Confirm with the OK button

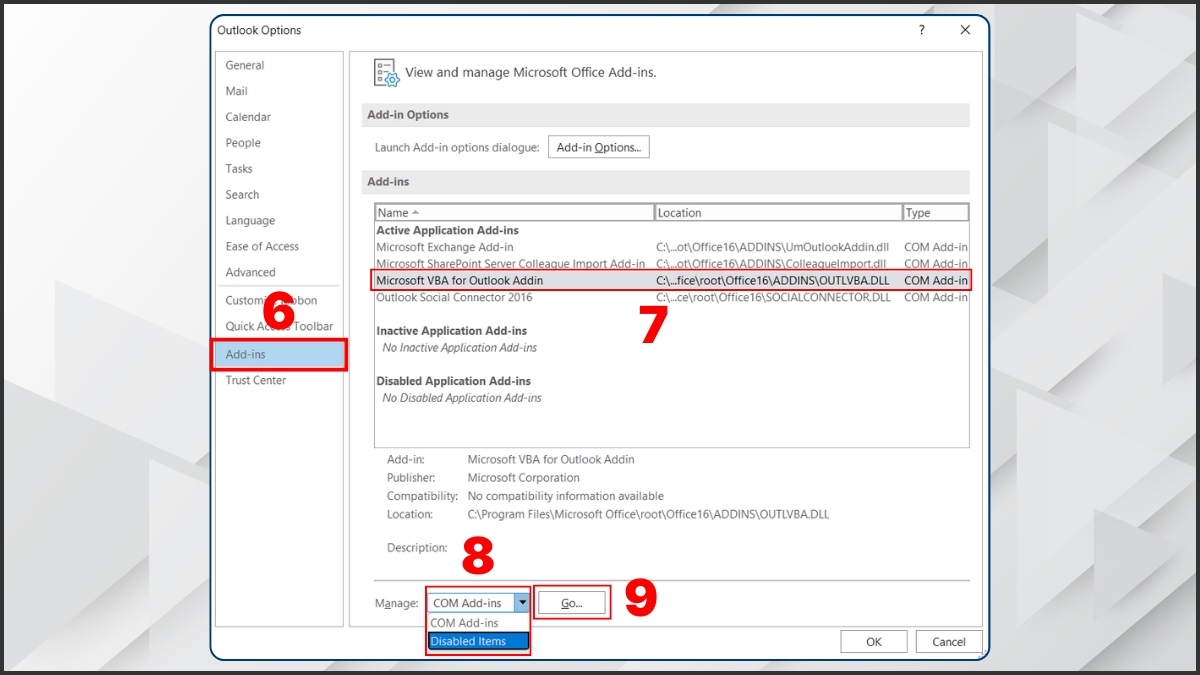874,642
